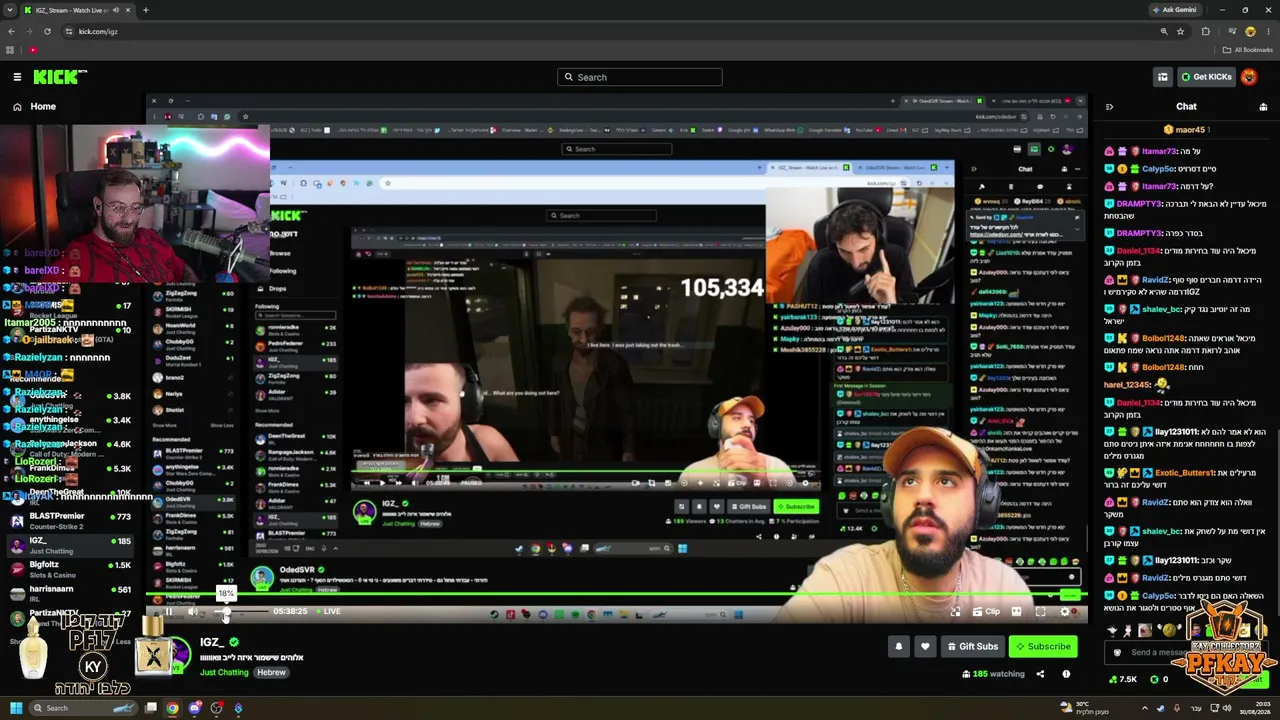1280x720 pixels.
Task: Toggle stream notification bell
Action: [x=898, y=647]
